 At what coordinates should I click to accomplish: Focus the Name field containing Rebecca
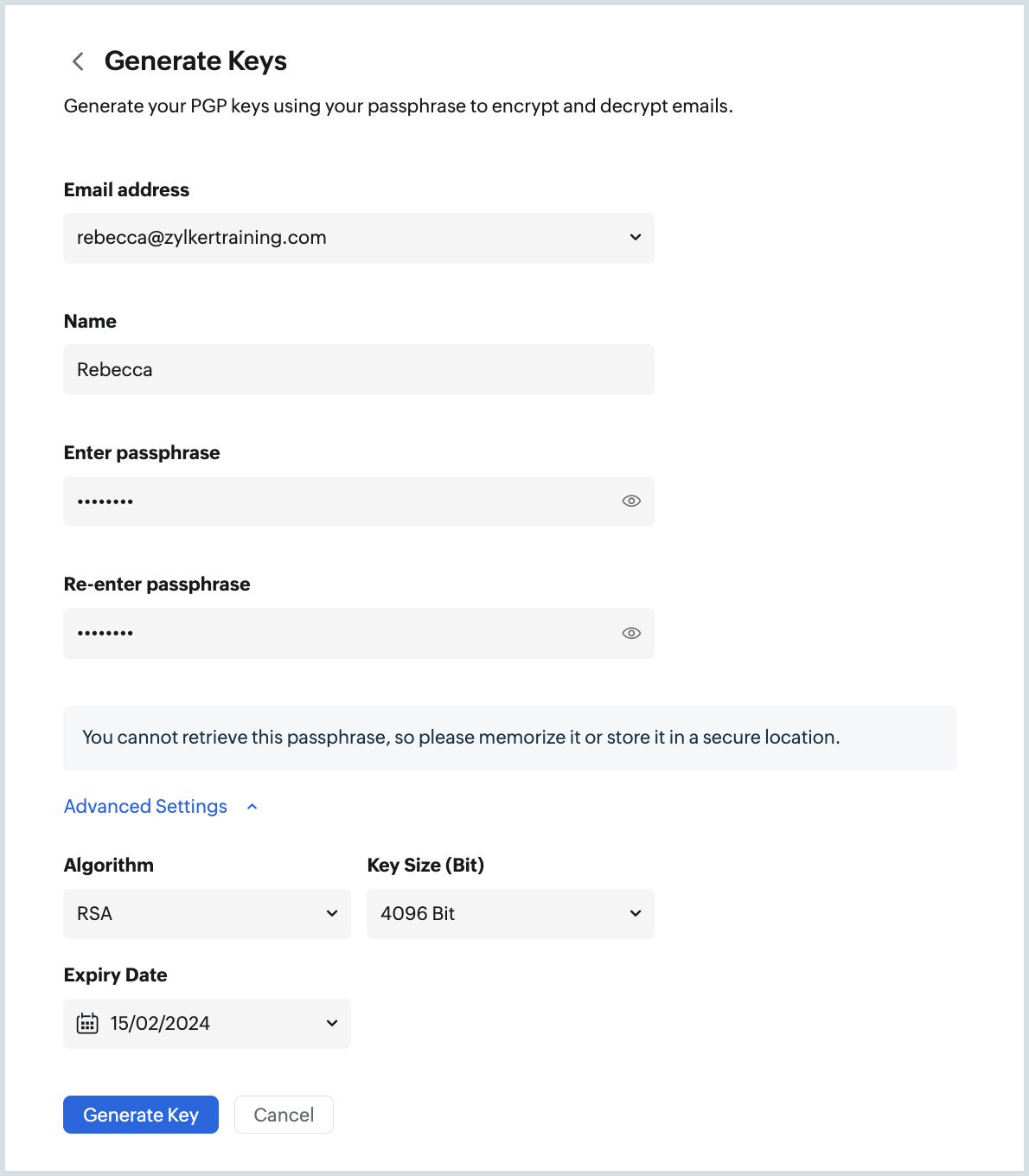pyautogui.click(x=358, y=370)
